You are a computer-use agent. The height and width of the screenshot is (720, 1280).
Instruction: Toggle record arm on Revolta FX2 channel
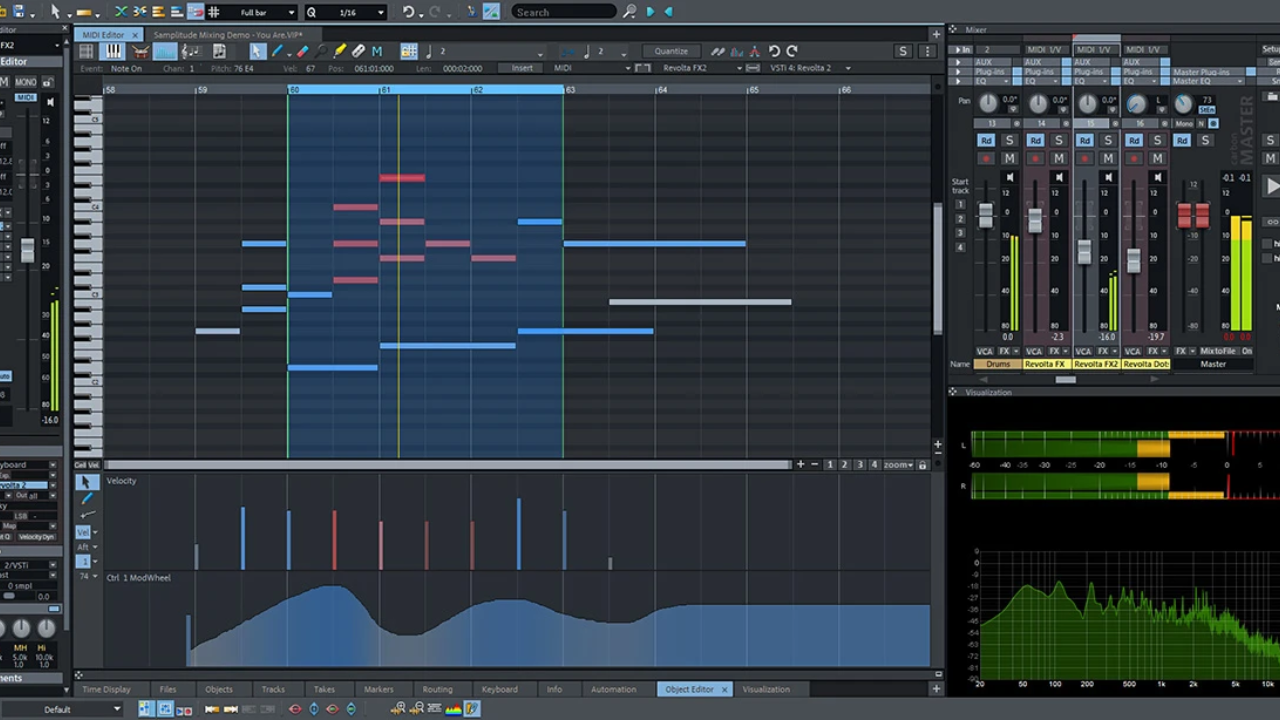click(1084, 158)
